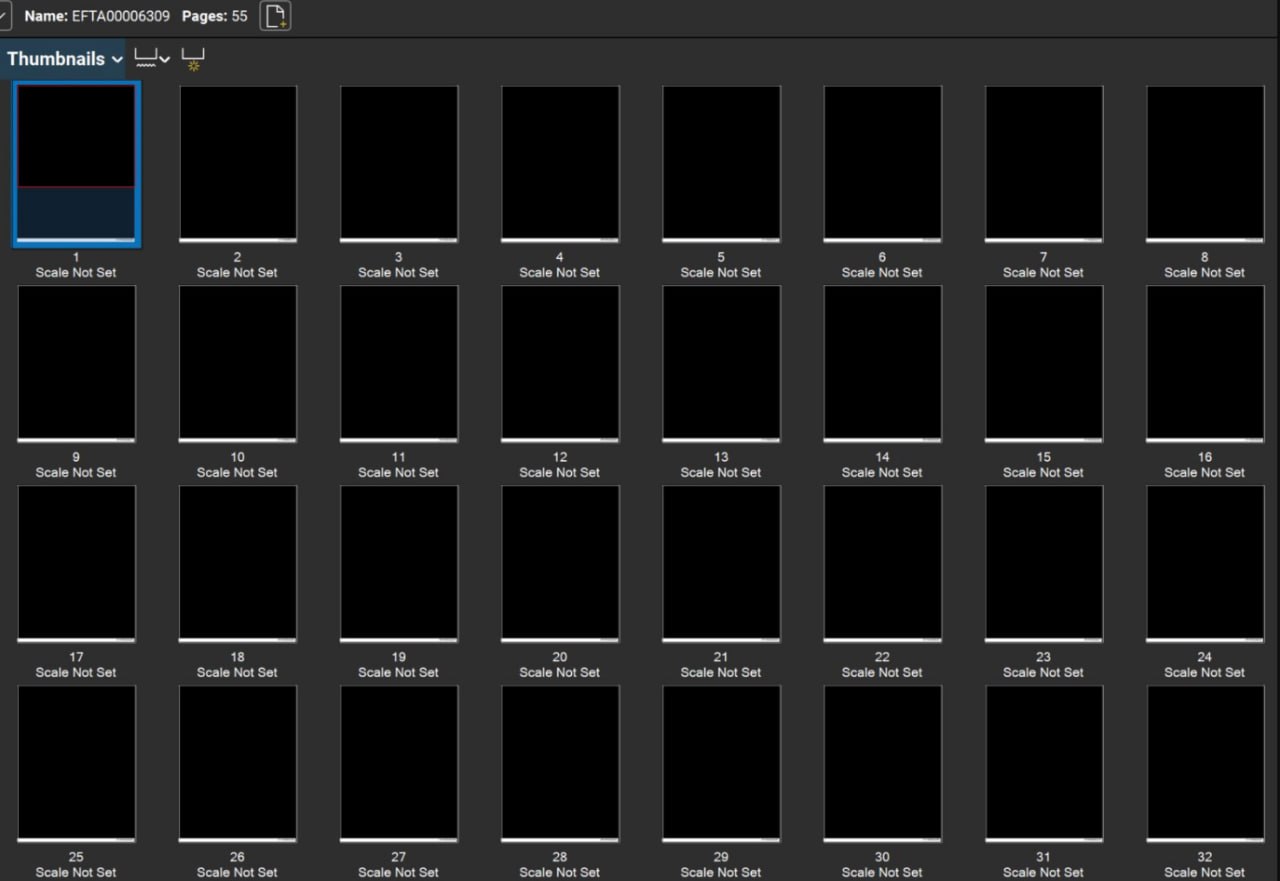
Task: Click "Scale Not Set" under page 12
Action: point(560,472)
